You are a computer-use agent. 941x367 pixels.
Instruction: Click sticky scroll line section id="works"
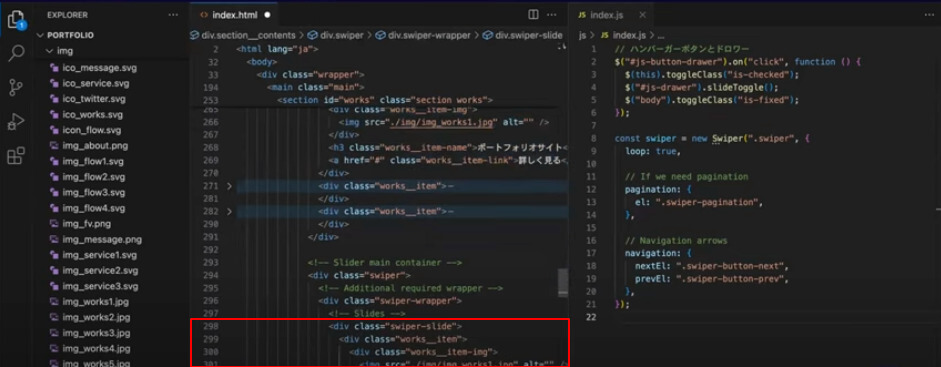click(385, 100)
